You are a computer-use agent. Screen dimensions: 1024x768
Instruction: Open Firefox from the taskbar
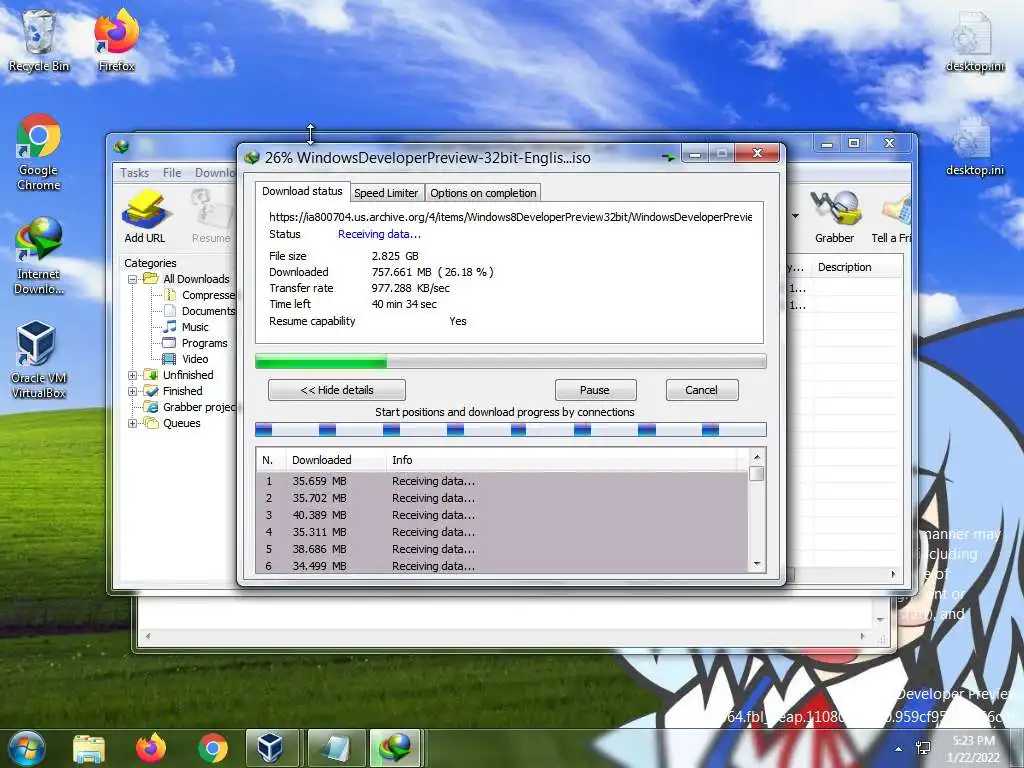151,749
